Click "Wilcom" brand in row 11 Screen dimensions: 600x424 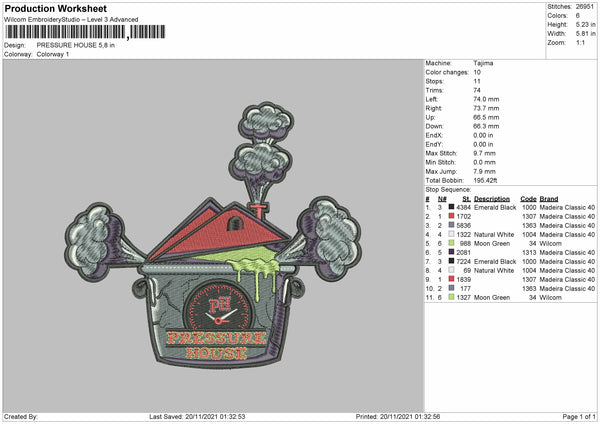tap(551, 297)
